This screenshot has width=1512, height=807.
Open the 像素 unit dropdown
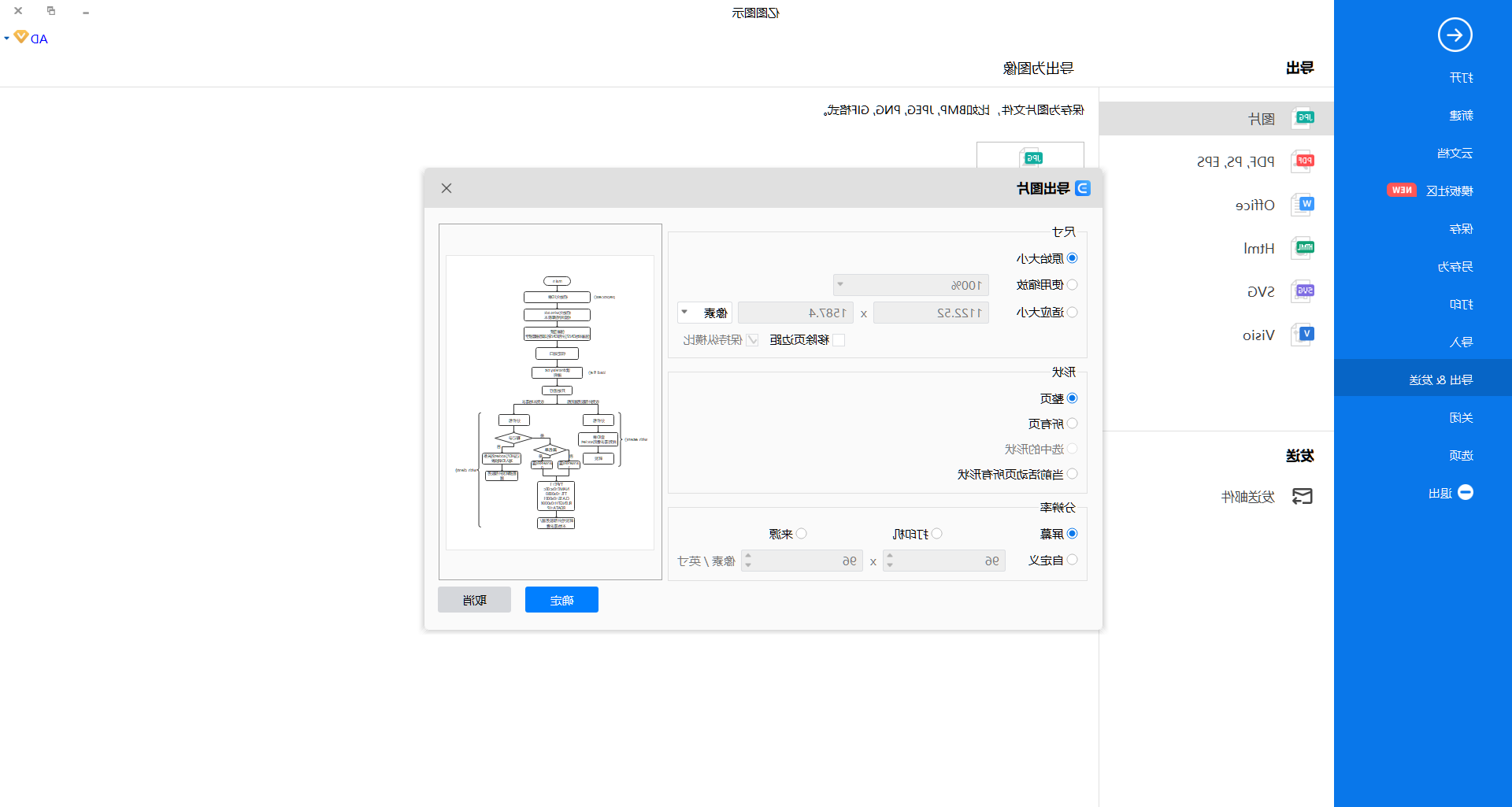point(705,313)
